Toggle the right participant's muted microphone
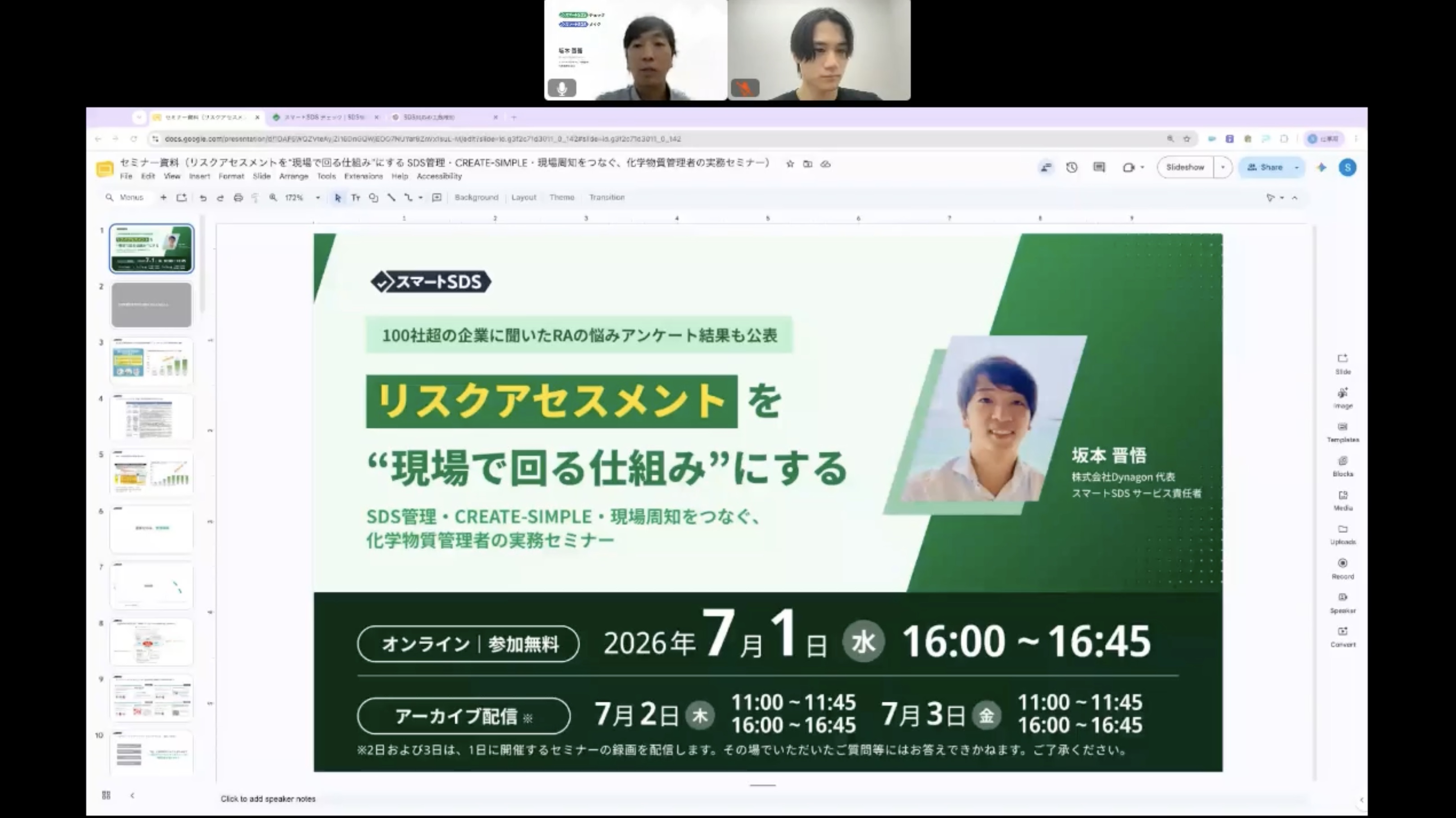 click(745, 88)
